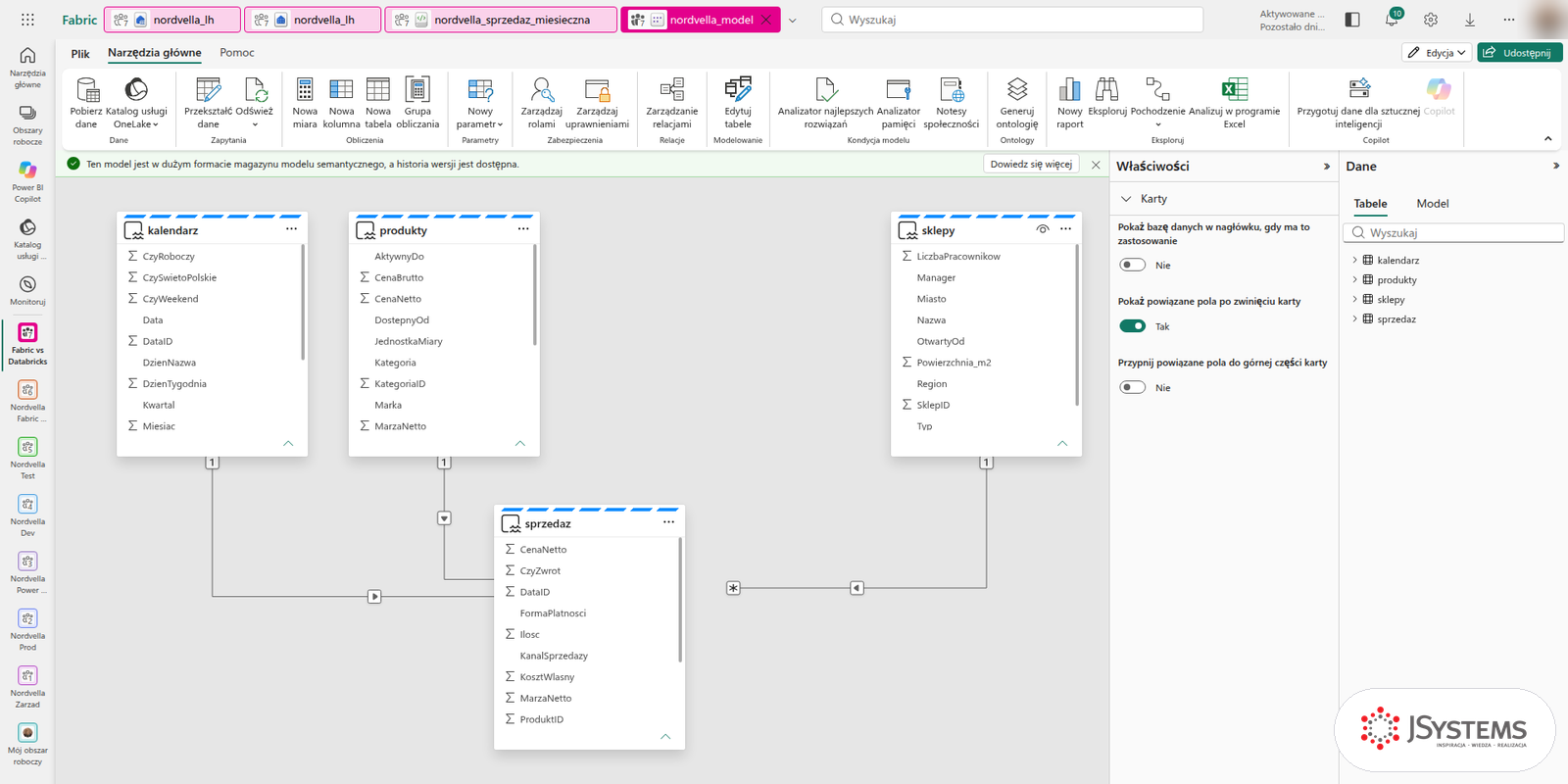Click the top Wyszukaj search box
The width and height of the screenshot is (1568, 784).
click(x=1012, y=20)
